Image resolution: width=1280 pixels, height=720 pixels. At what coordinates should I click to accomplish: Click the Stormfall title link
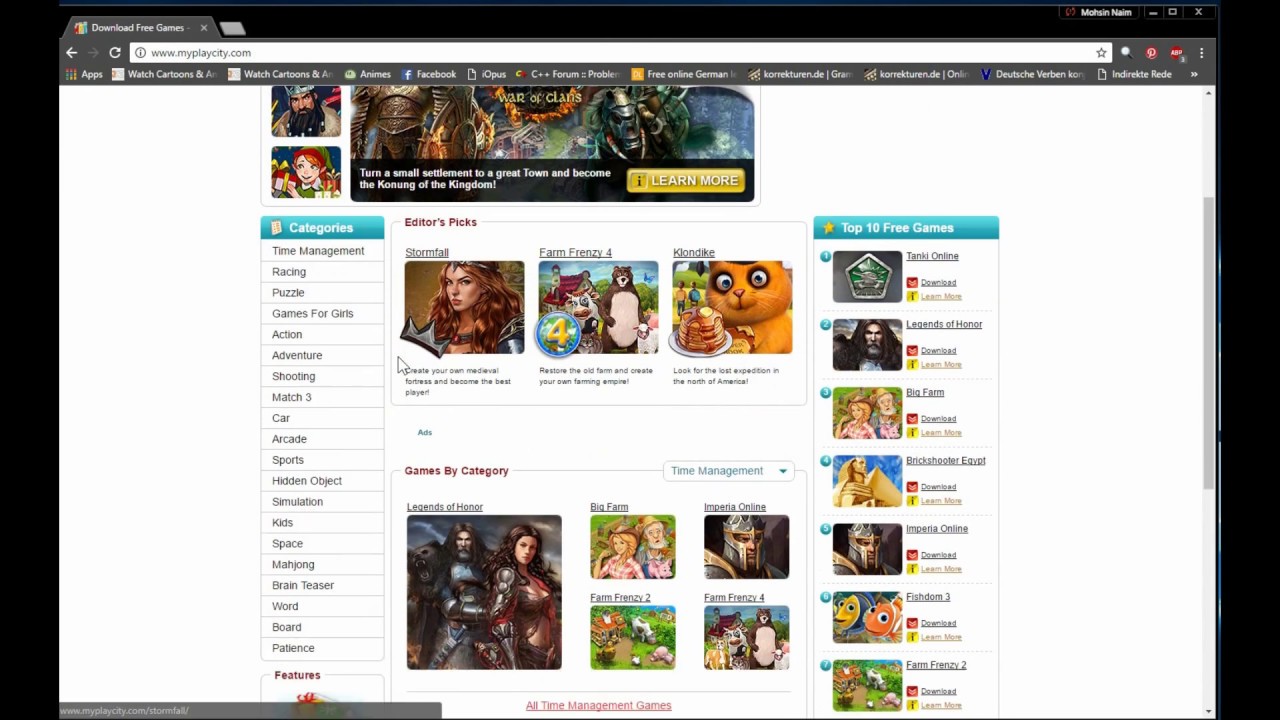pos(427,253)
